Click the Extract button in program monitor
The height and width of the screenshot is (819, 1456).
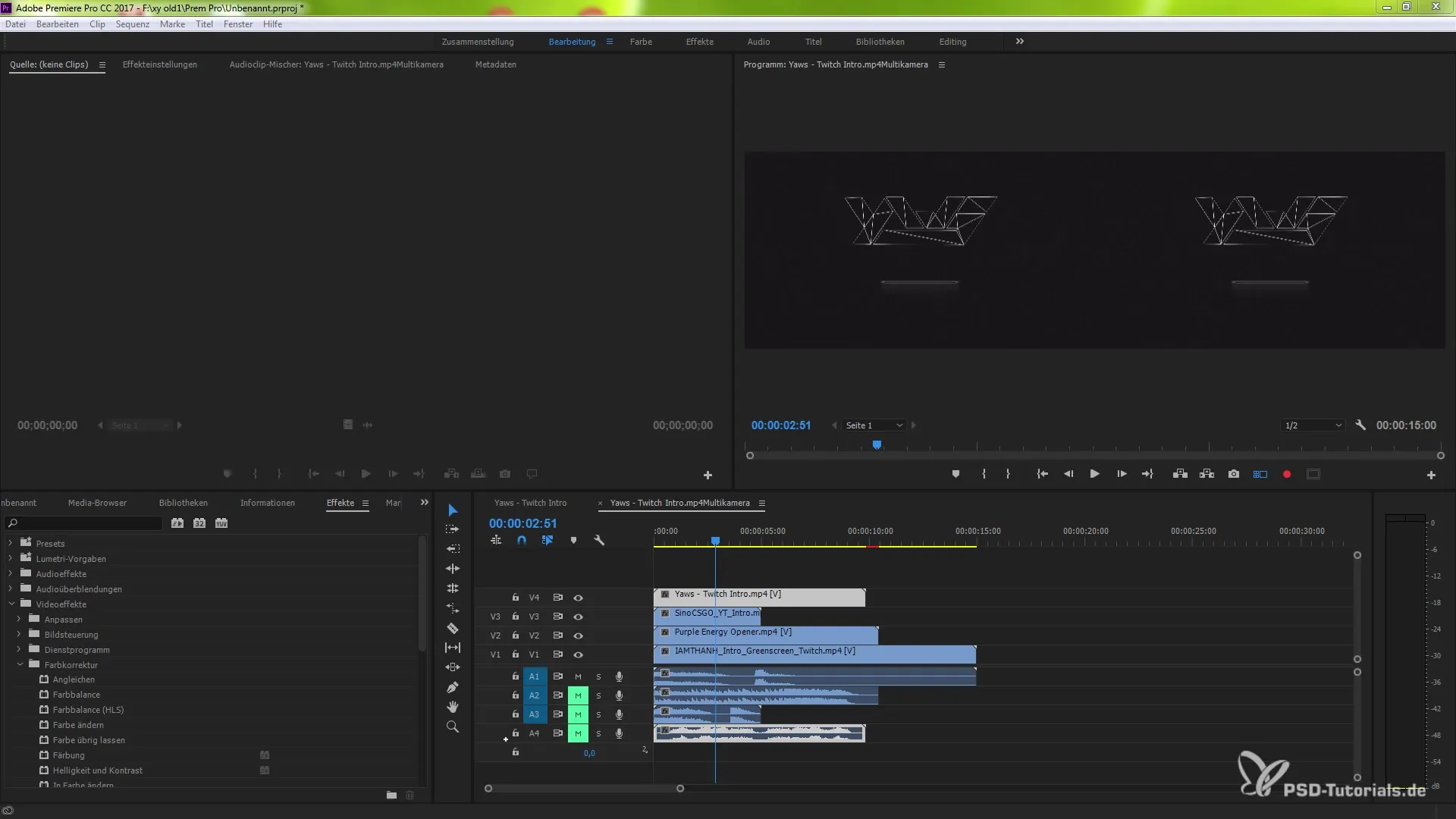tap(1207, 474)
